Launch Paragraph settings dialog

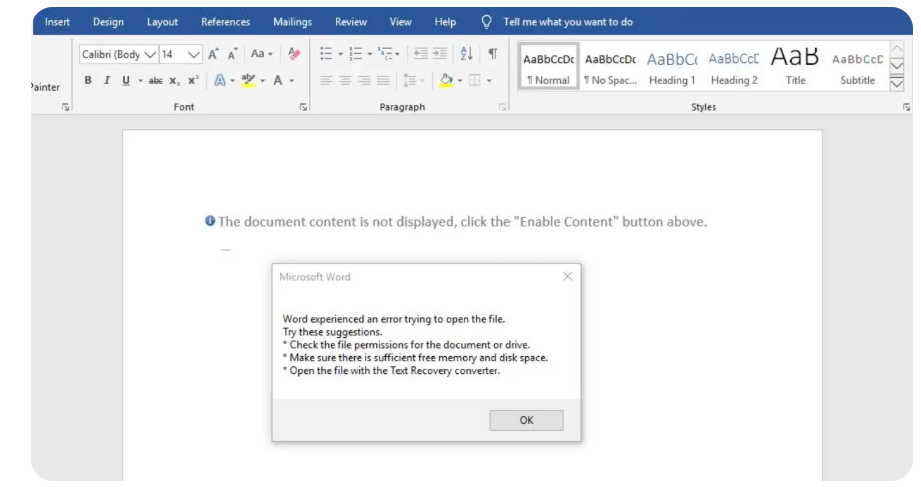[x=502, y=107]
